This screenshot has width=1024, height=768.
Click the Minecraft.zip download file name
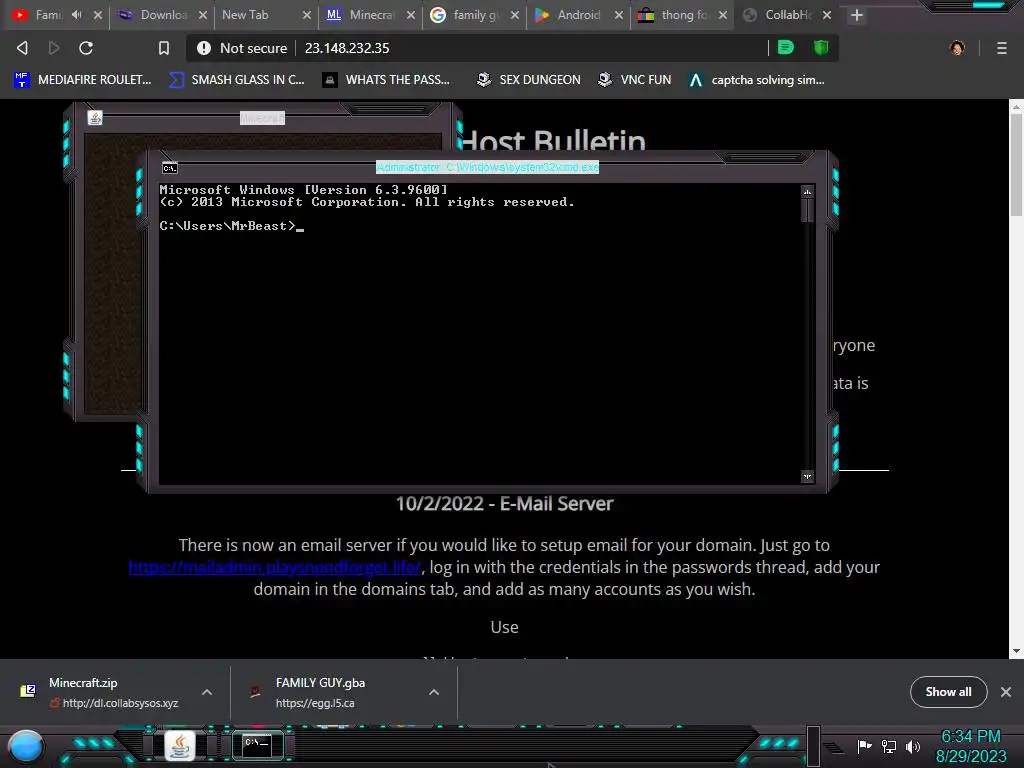83,682
